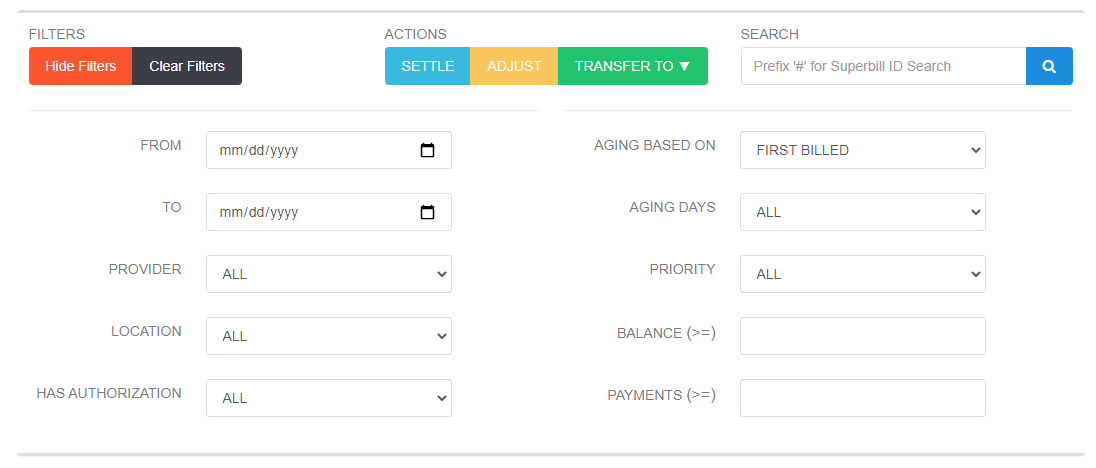Click the FROM date text area

259,150
